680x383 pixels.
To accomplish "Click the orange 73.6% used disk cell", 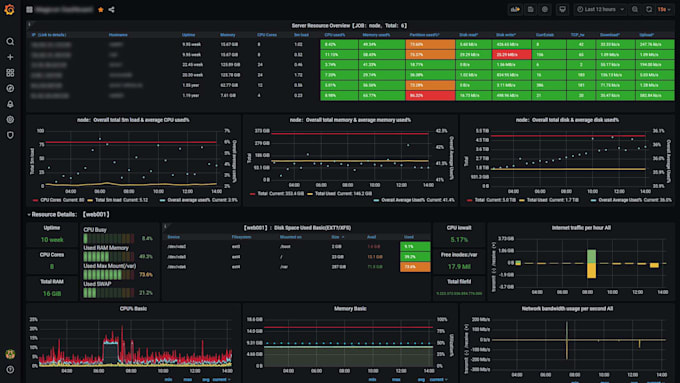I will [x=415, y=267].
